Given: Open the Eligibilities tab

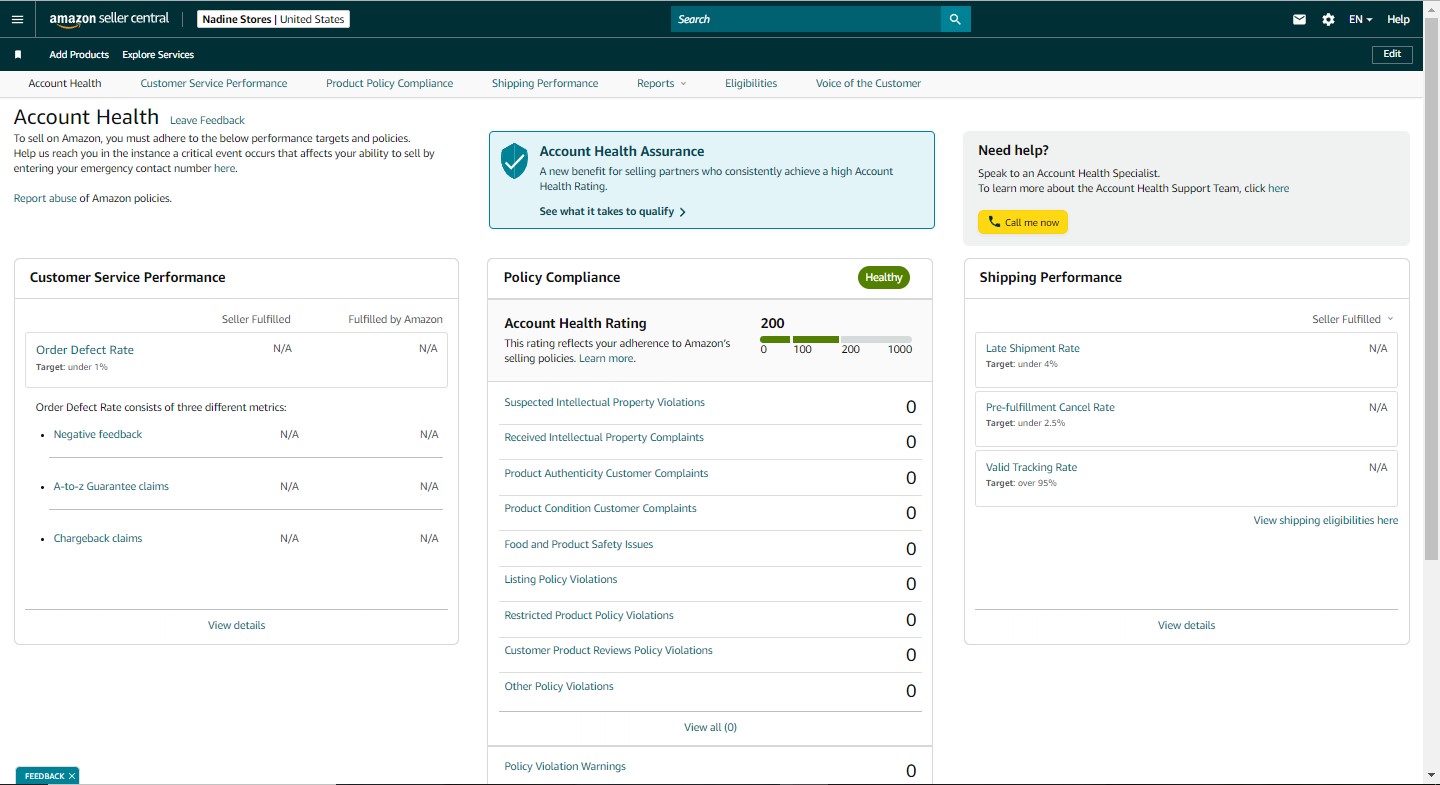Looking at the screenshot, I should point(751,83).
